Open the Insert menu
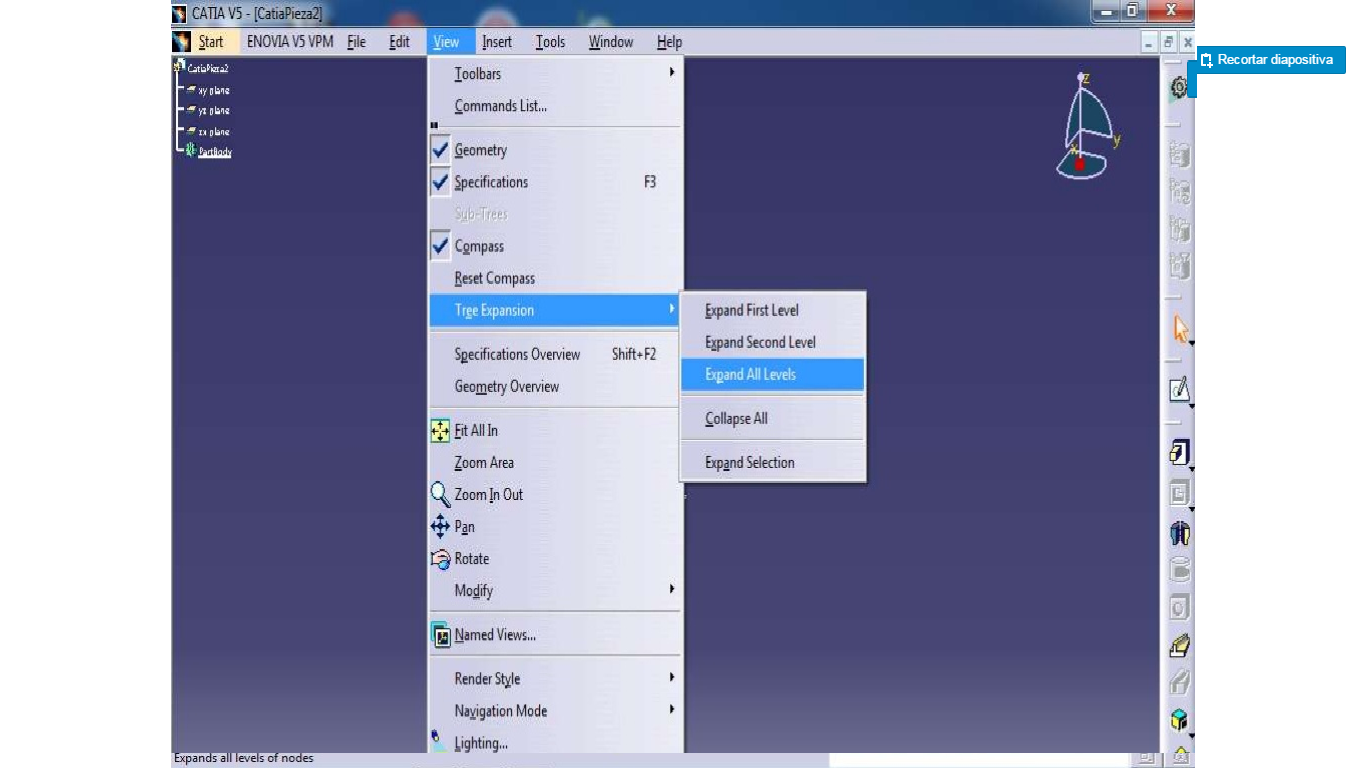 tap(497, 42)
